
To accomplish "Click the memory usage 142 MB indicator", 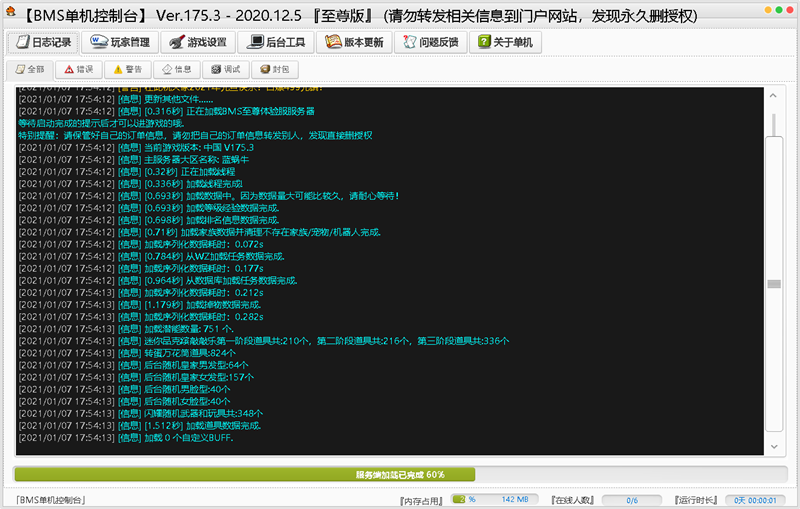I will point(495,500).
